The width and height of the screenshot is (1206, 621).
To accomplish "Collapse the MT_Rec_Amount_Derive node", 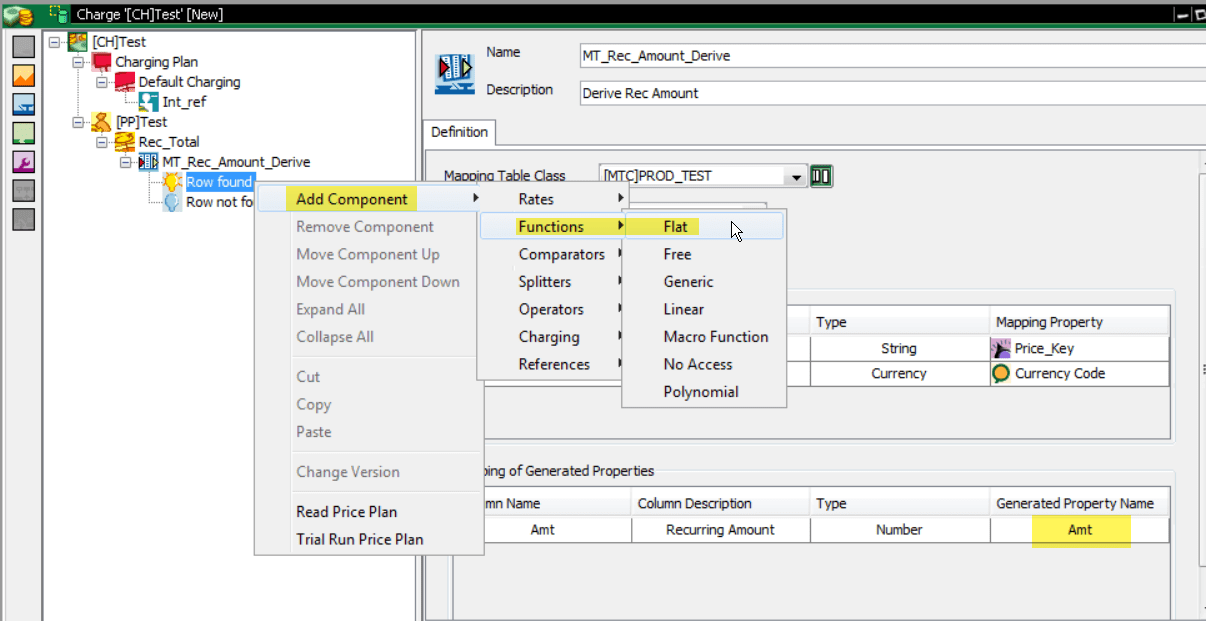I will coord(125,162).
